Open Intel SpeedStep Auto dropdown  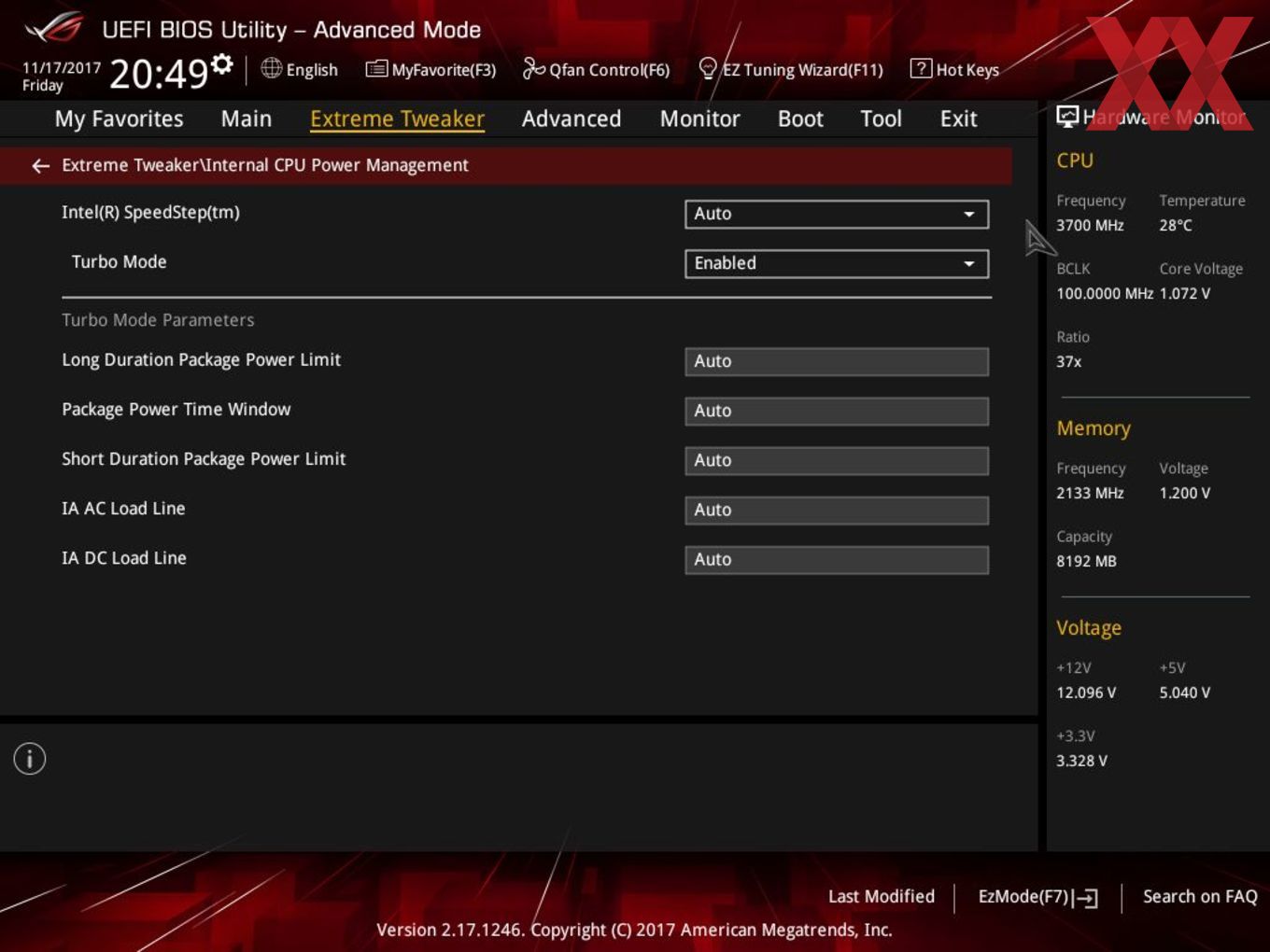coord(837,214)
